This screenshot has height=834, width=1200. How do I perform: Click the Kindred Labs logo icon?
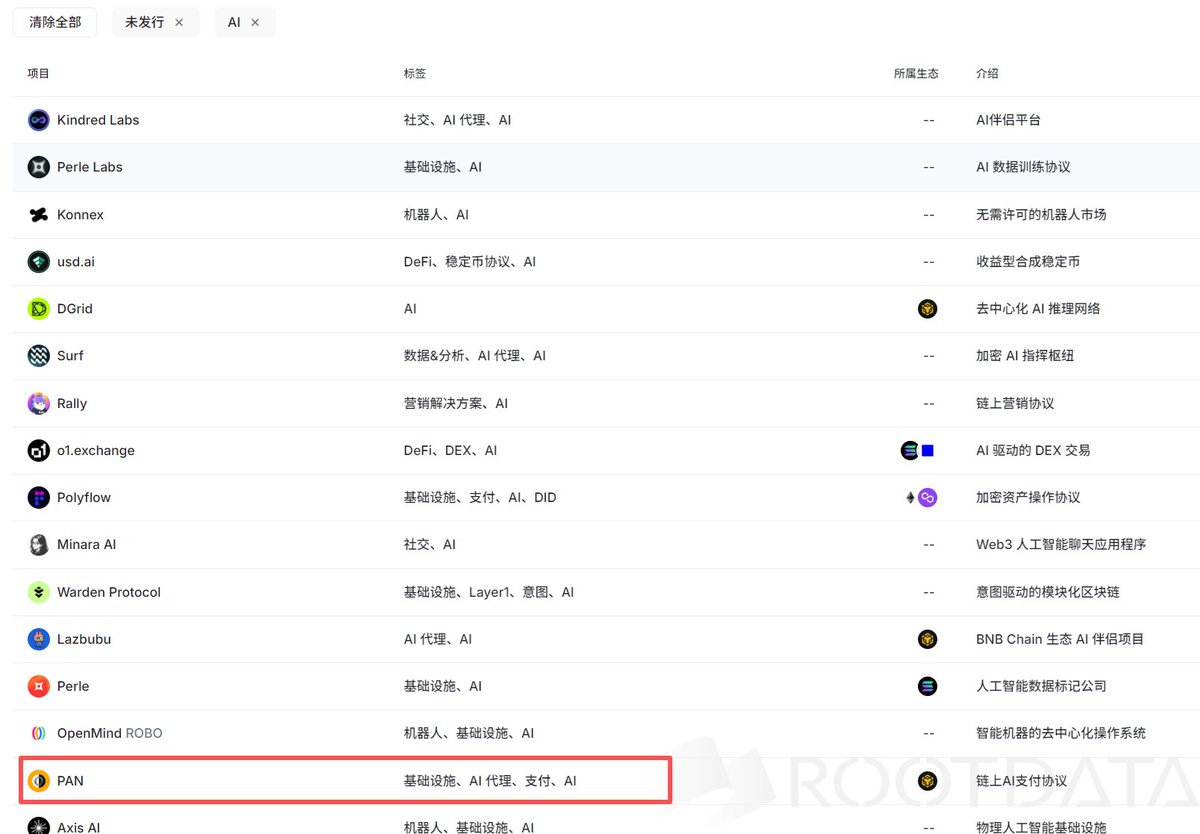(x=38, y=120)
